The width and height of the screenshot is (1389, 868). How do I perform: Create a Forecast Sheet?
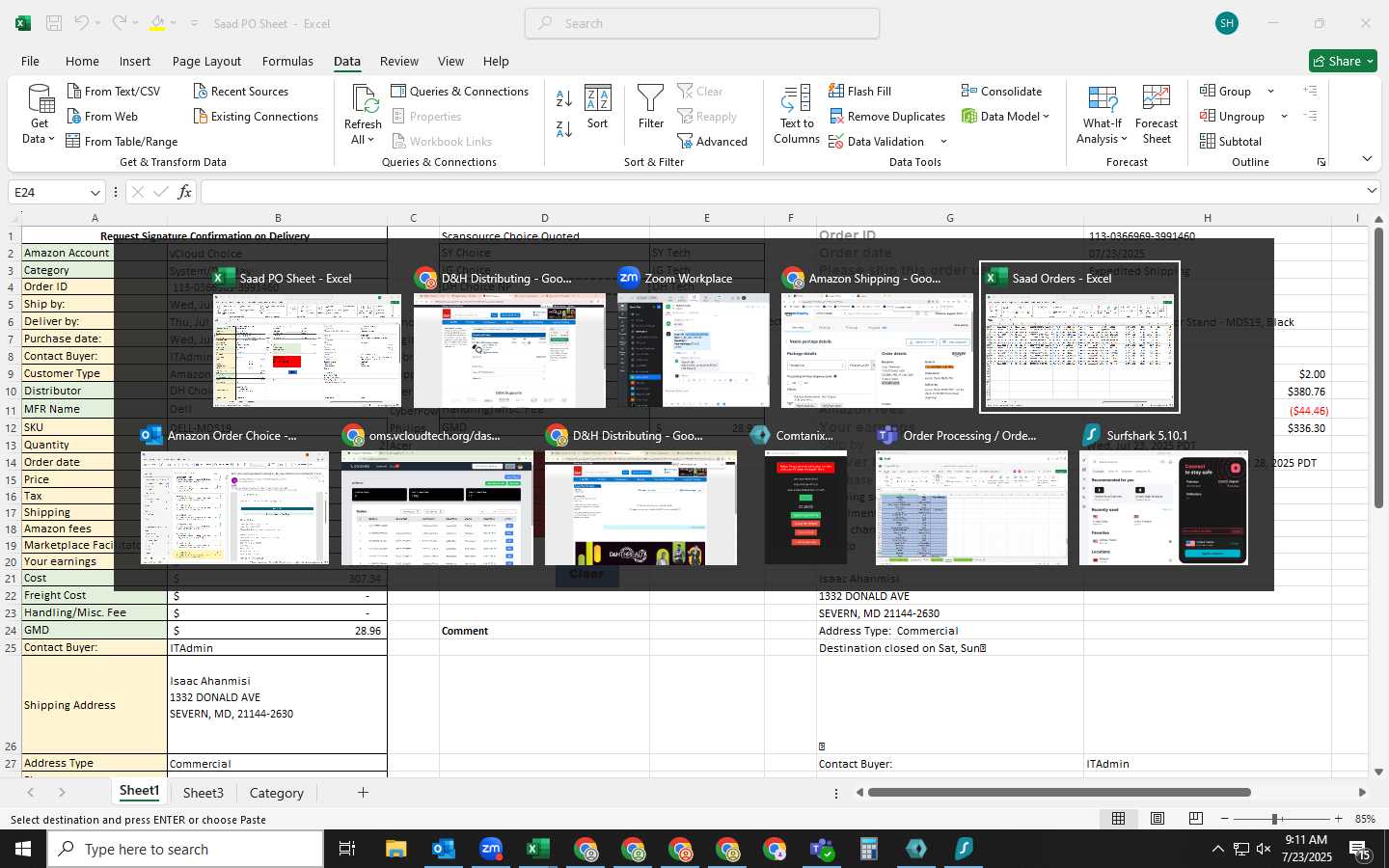pyautogui.click(x=1157, y=116)
